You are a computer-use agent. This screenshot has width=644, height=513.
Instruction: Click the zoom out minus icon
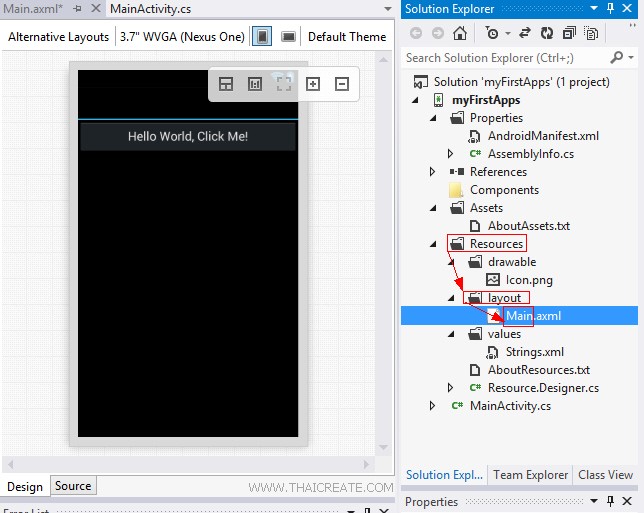[342, 84]
